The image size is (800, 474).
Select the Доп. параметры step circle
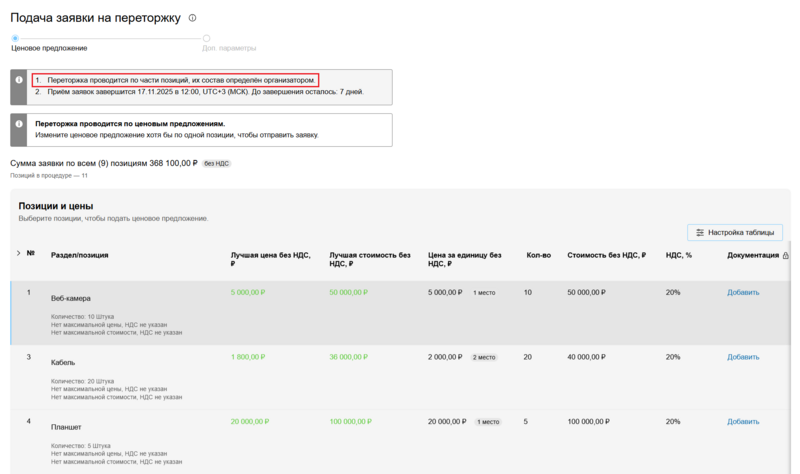pyautogui.click(x=206, y=38)
